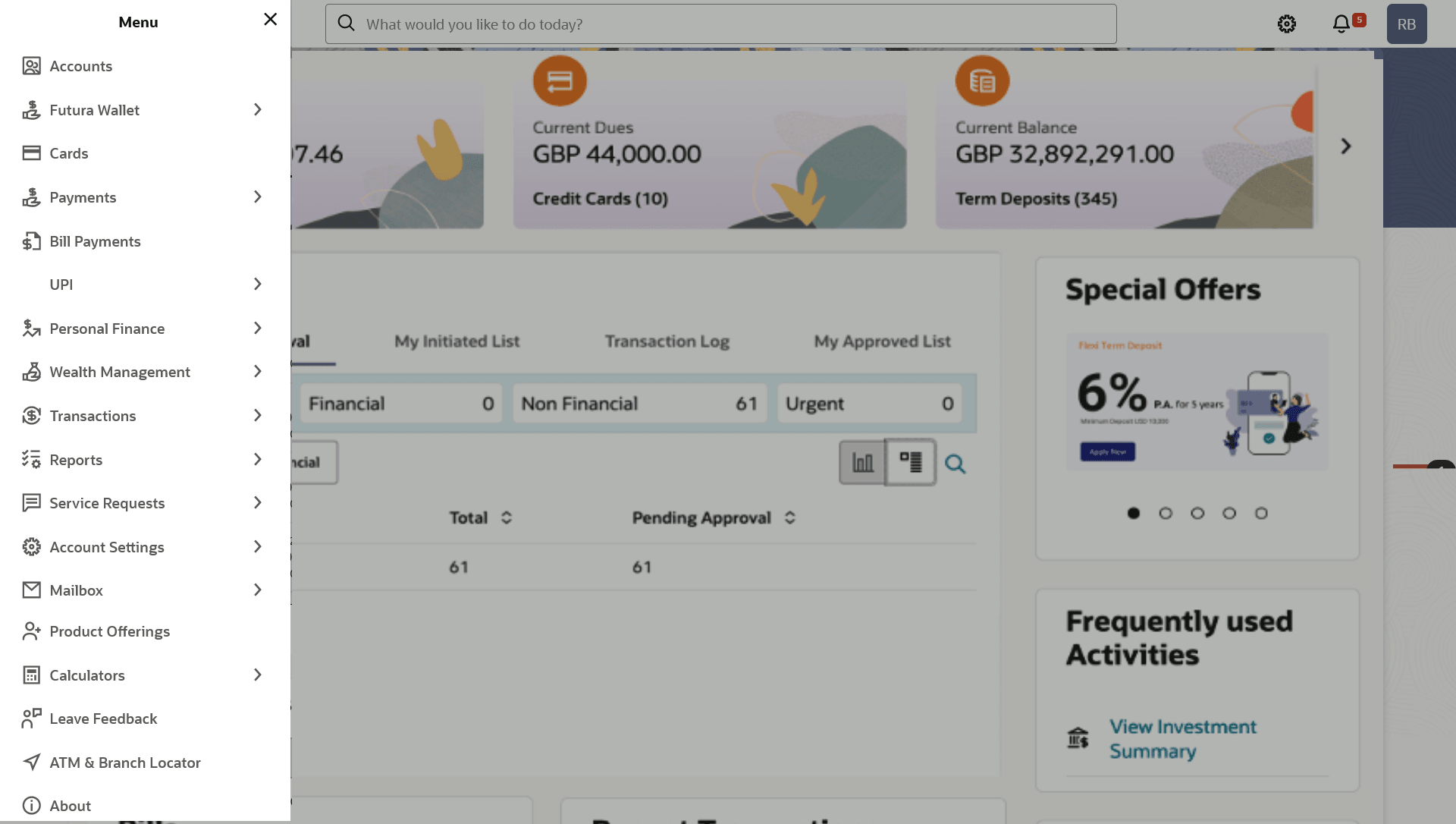Select the fifth Special Offers carousel dot
This screenshot has height=824, width=1456.
click(x=1261, y=514)
